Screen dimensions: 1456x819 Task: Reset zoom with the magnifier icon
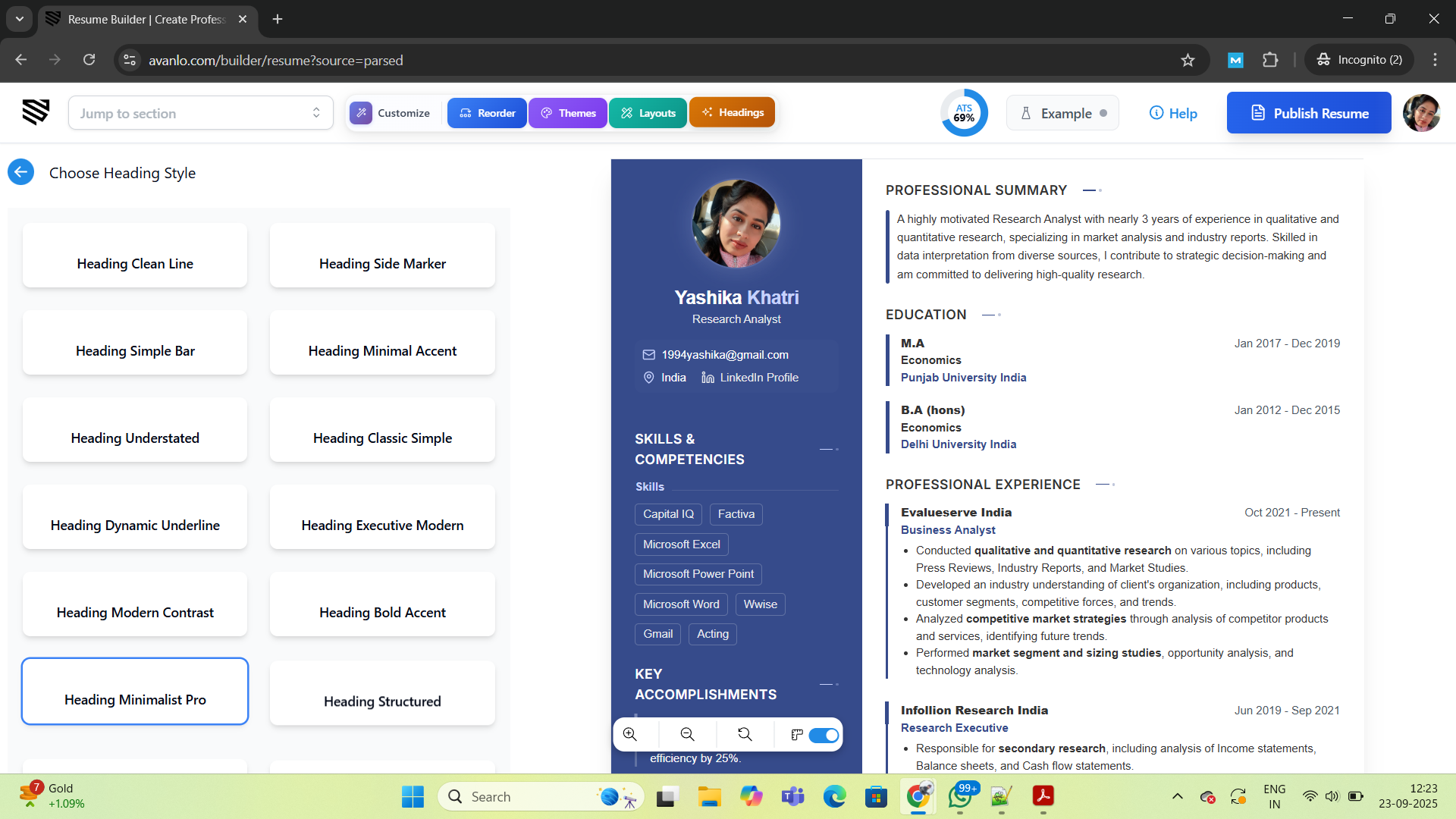[x=745, y=734]
